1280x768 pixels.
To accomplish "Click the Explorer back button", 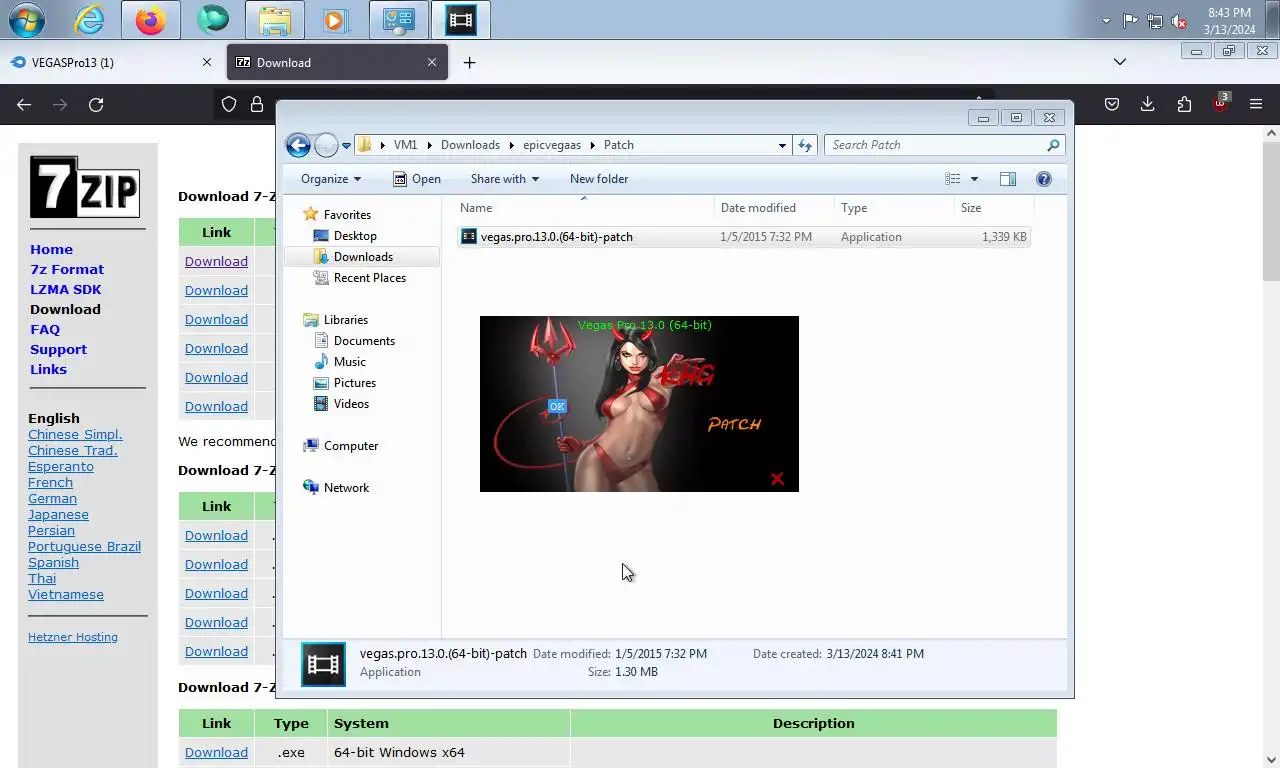I will tap(298, 145).
